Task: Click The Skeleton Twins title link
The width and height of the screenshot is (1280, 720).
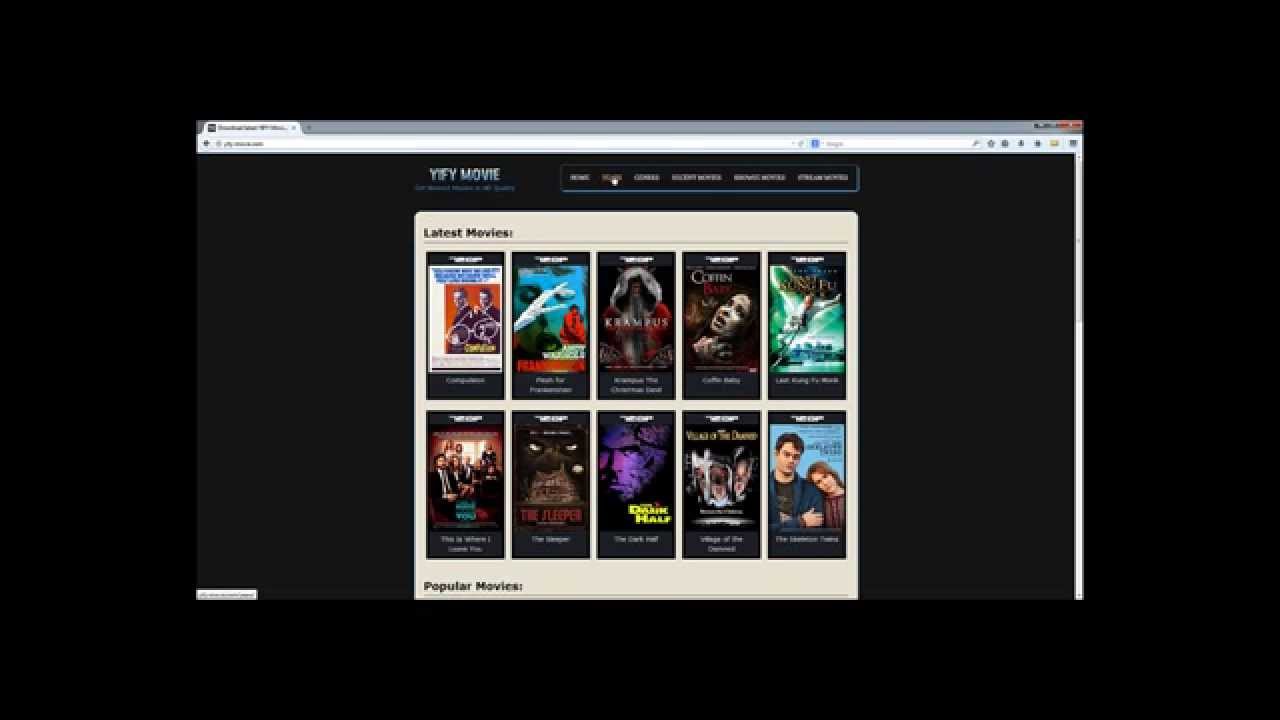Action: pos(807,539)
